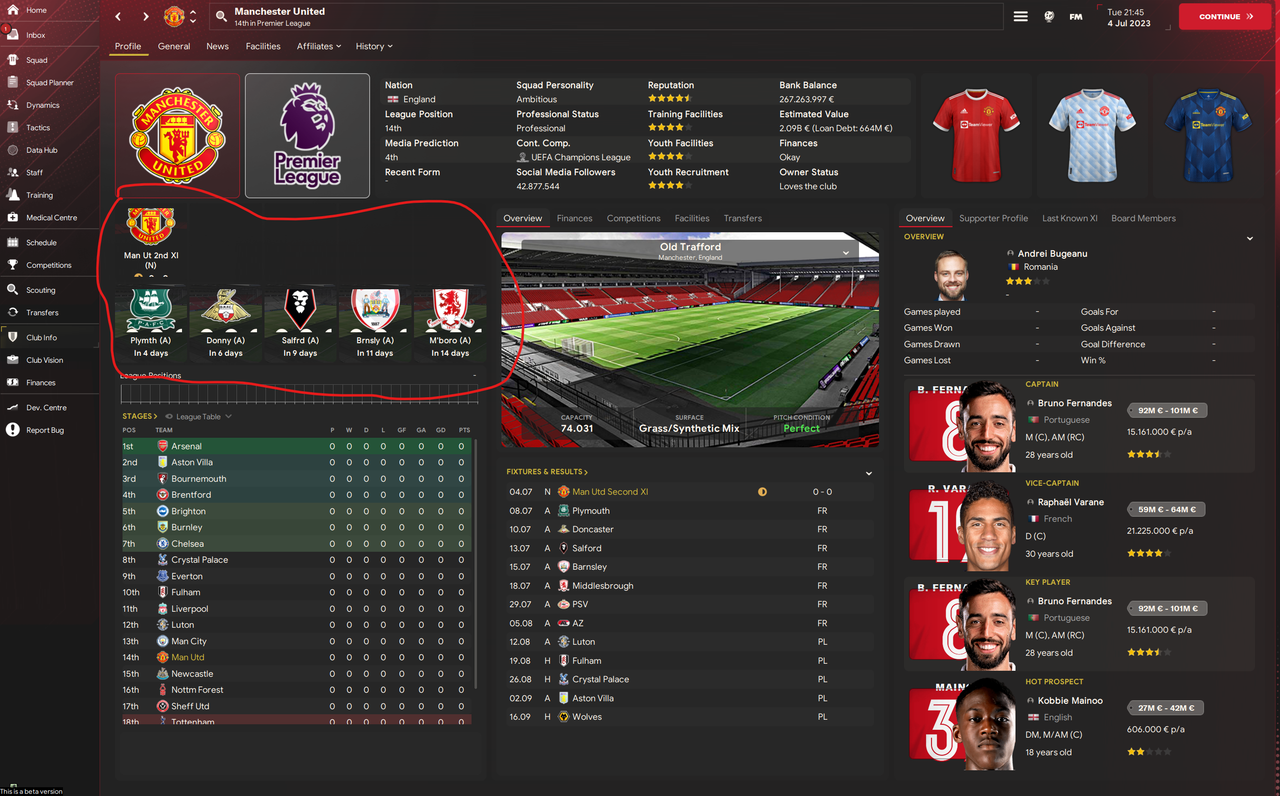Switch to the Facilities top tab
The image size is (1280, 796).
click(263, 46)
